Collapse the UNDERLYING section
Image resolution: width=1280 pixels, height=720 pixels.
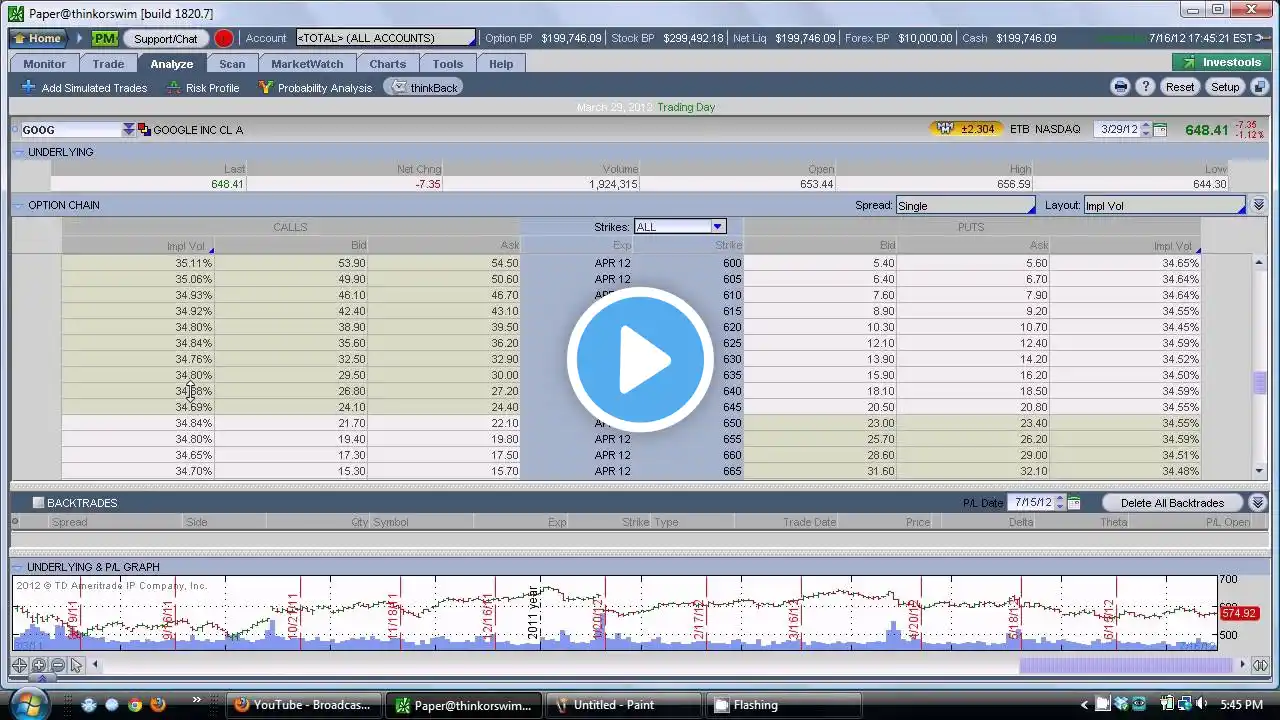coord(19,152)
